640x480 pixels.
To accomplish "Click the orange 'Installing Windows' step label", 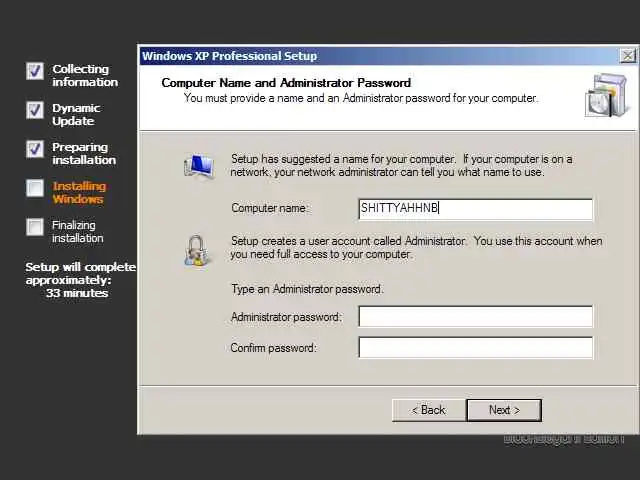I will click(79, 193).
